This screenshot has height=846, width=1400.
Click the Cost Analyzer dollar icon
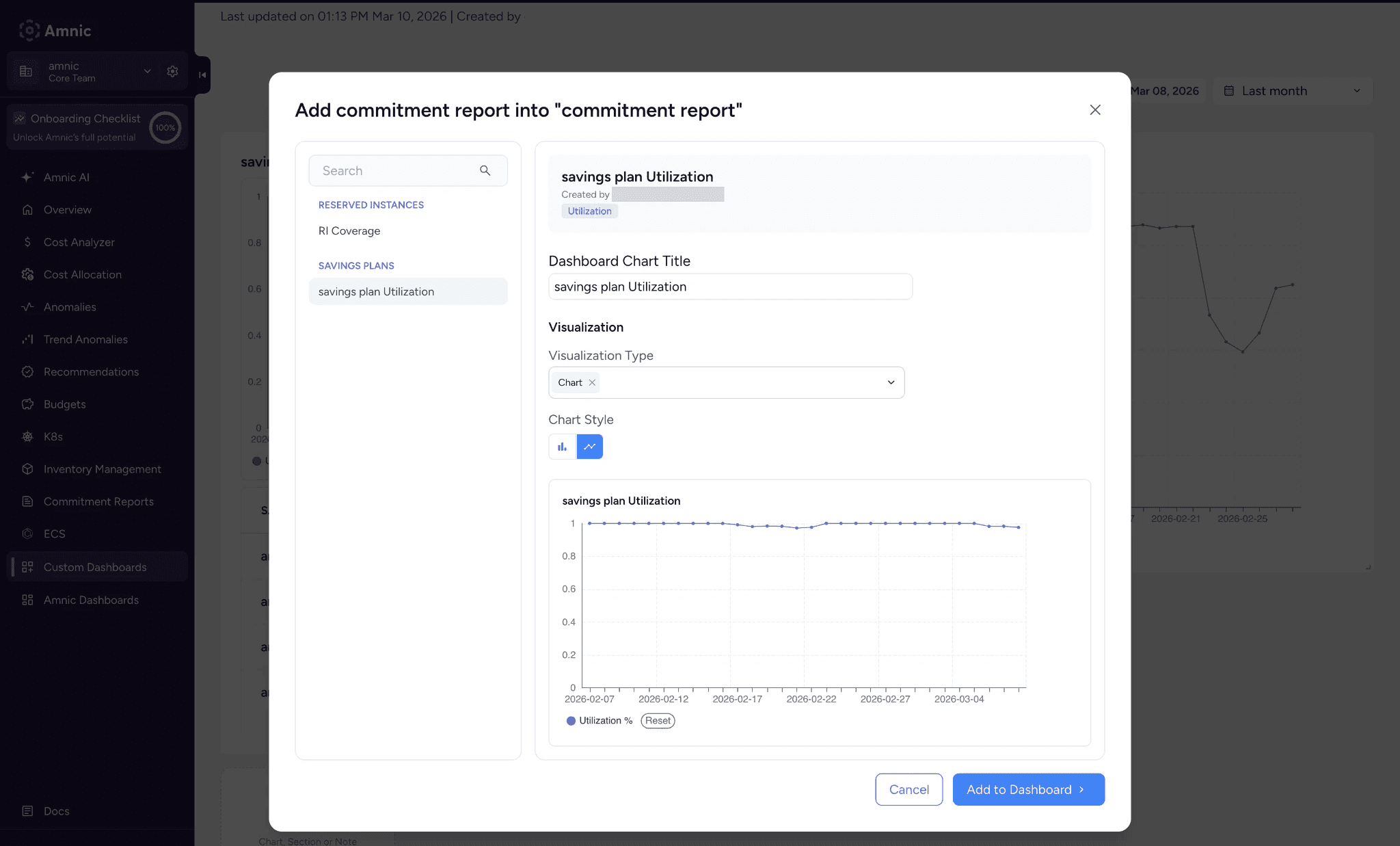[x=27, y=242]
